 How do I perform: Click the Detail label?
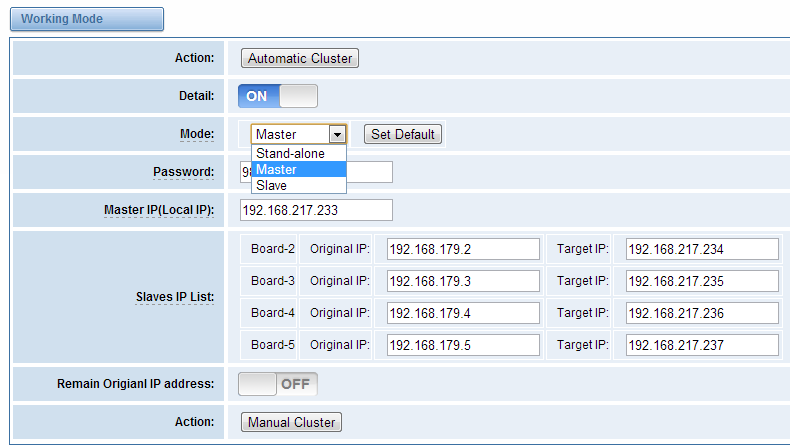coord(196,96)
